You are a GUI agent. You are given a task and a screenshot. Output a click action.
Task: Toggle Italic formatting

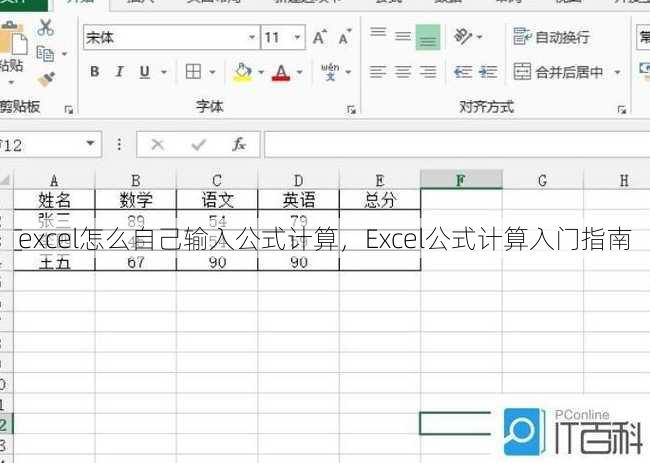click(x=119, y=72)
